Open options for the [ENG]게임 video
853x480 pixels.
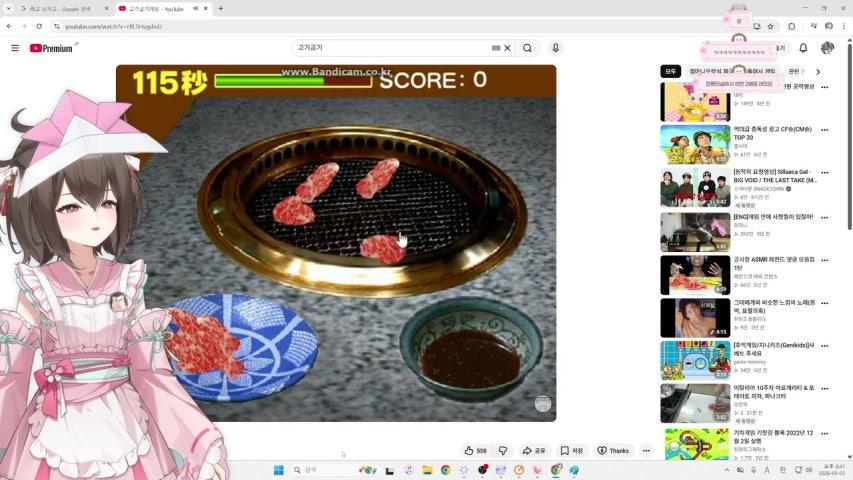[x=825, y=217]
